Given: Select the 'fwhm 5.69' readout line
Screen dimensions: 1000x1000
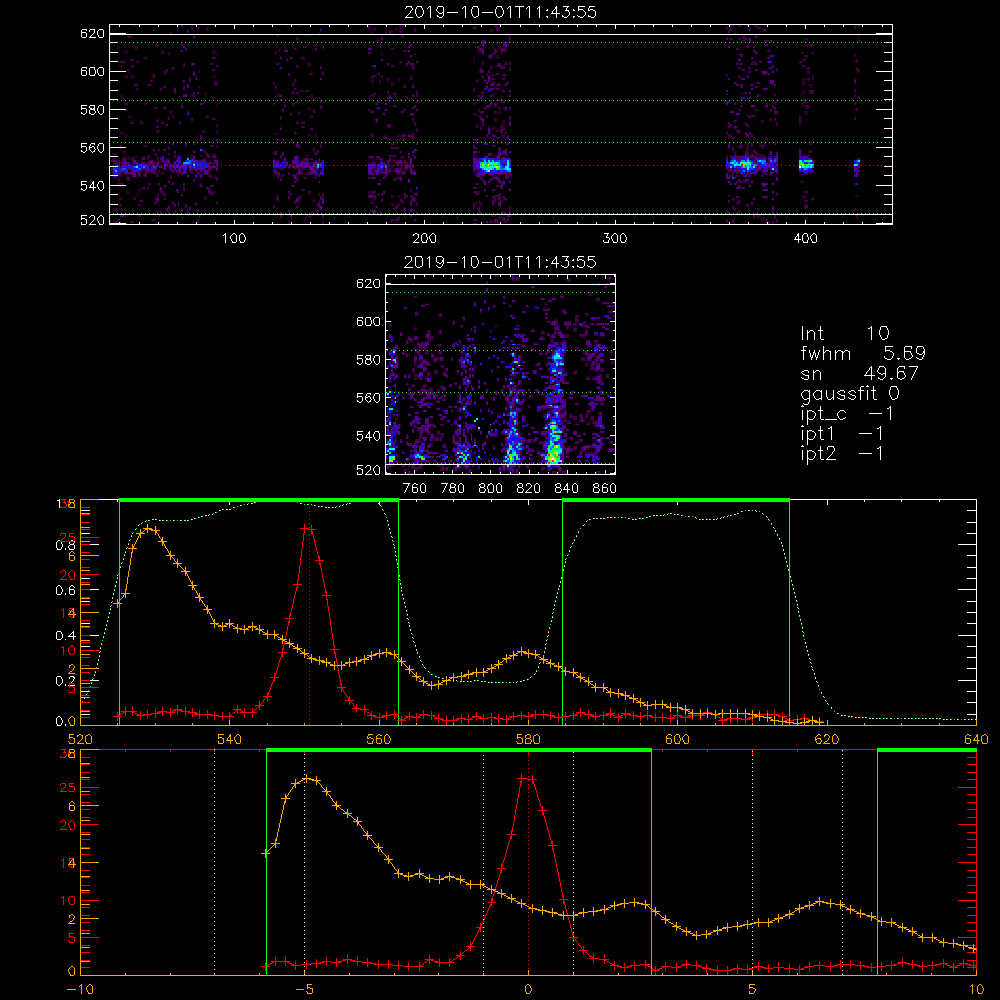Looking at the screenshot, I should pos(863,353).
